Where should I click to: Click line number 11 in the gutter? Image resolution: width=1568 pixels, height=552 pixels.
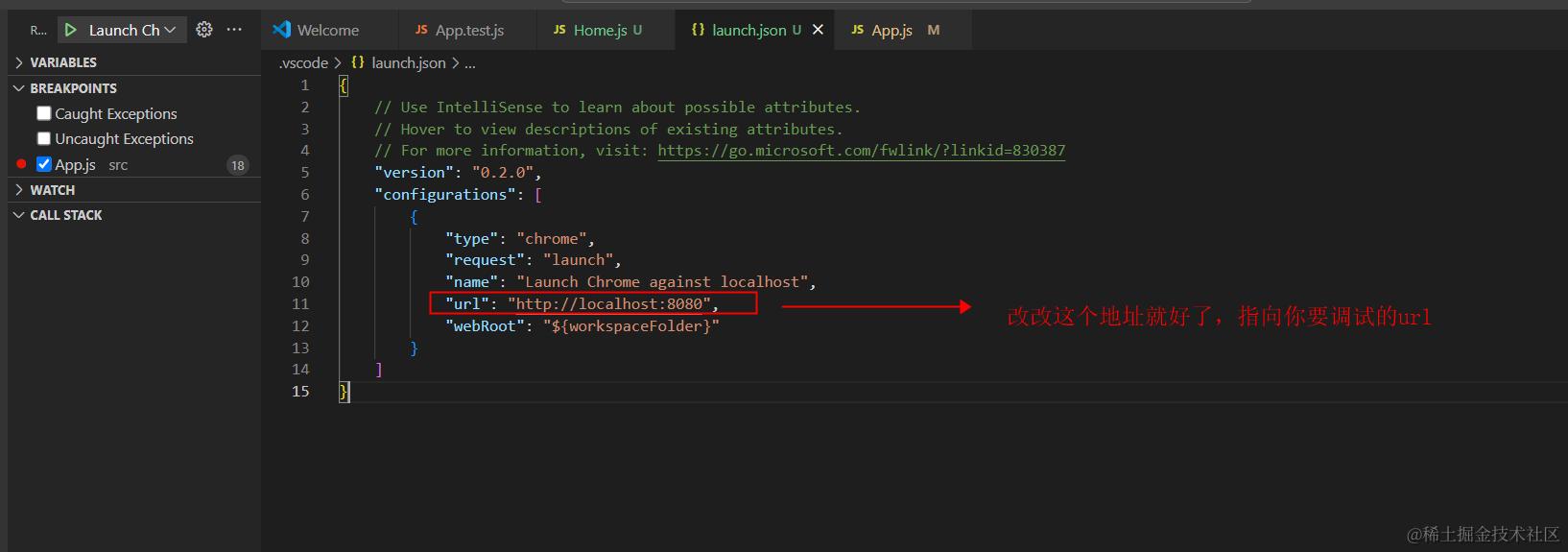(x=300, y=304)
